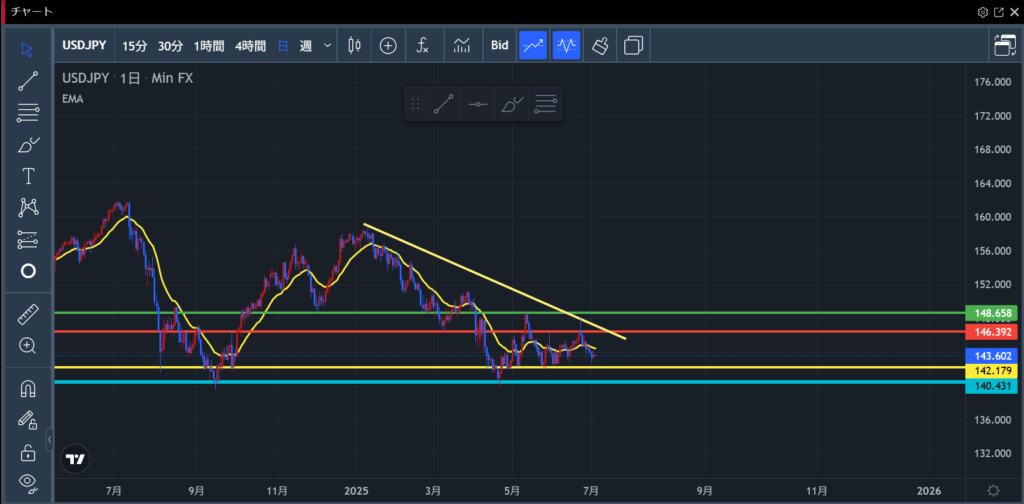Switch to 4時間 timeframe
The image size is (1024, 504).
[x=251, y=46]
